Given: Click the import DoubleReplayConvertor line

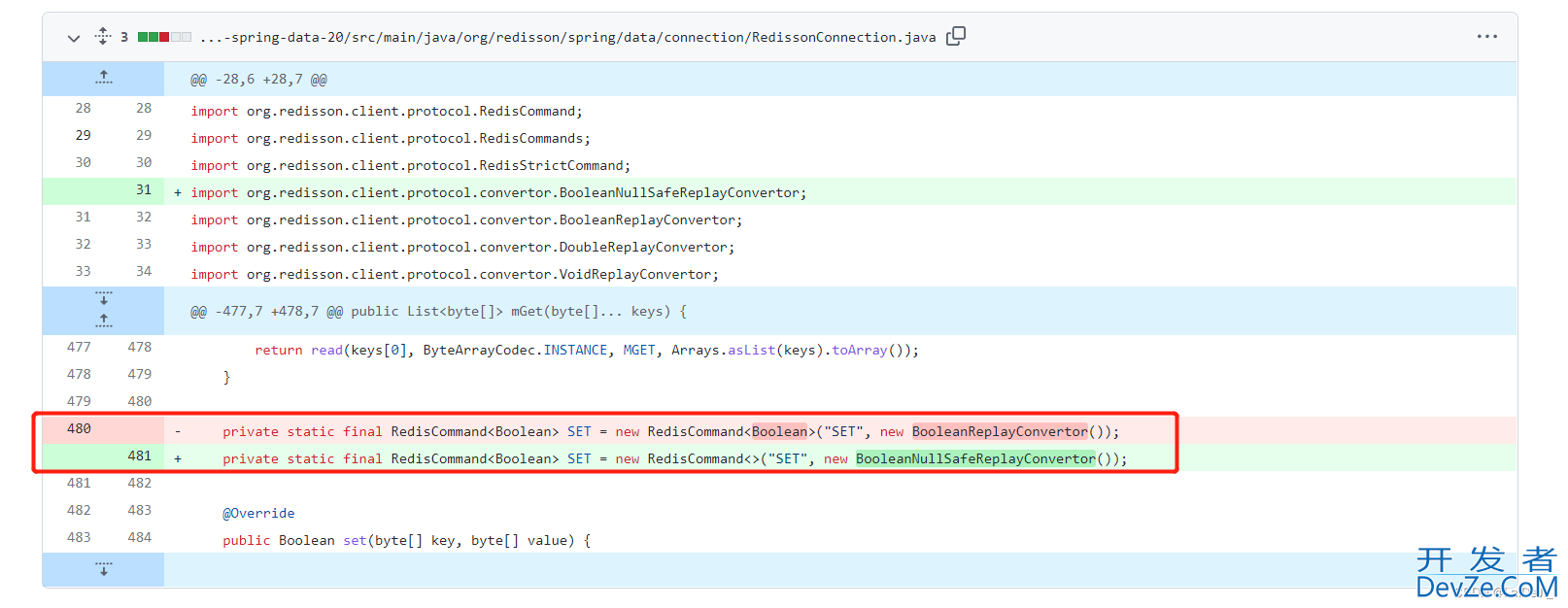Looking at the screenshot, I should (462, 248).
